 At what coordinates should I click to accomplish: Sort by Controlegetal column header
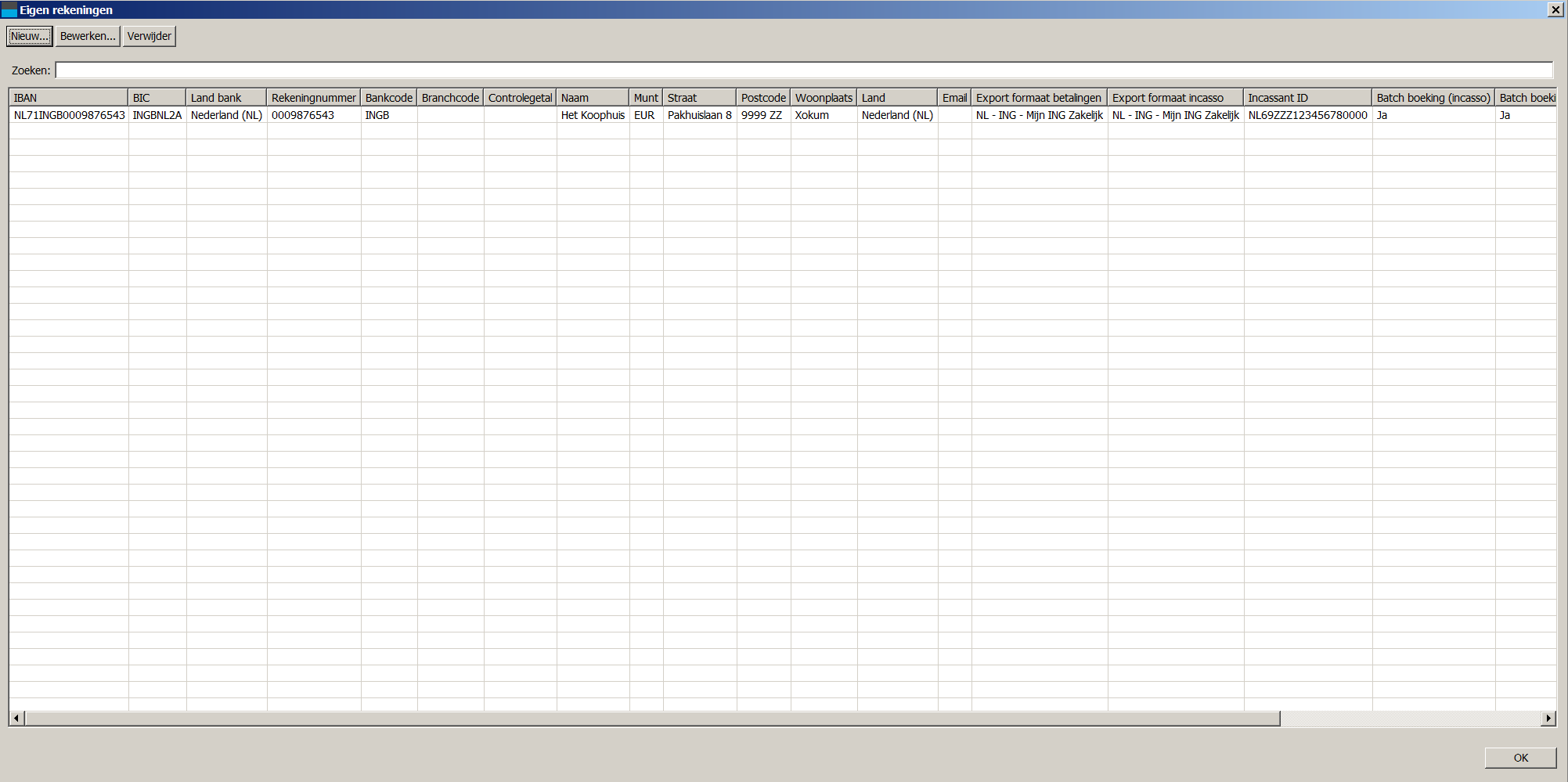pos(520,98)
